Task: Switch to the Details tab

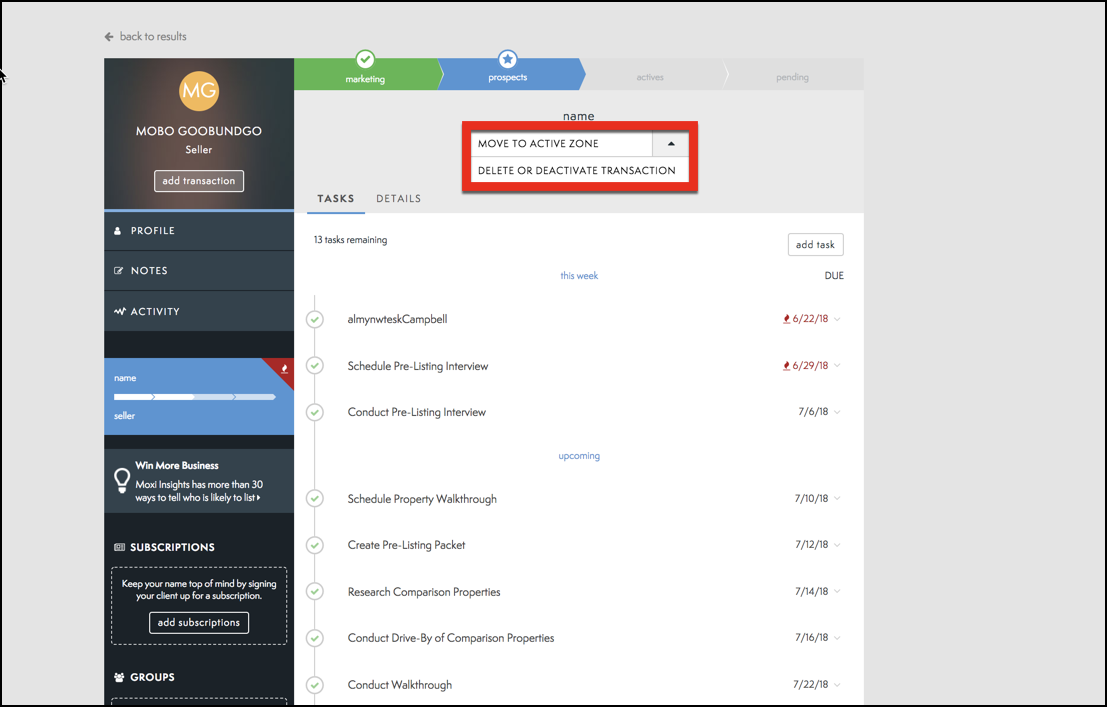Action: click(398, 198)
